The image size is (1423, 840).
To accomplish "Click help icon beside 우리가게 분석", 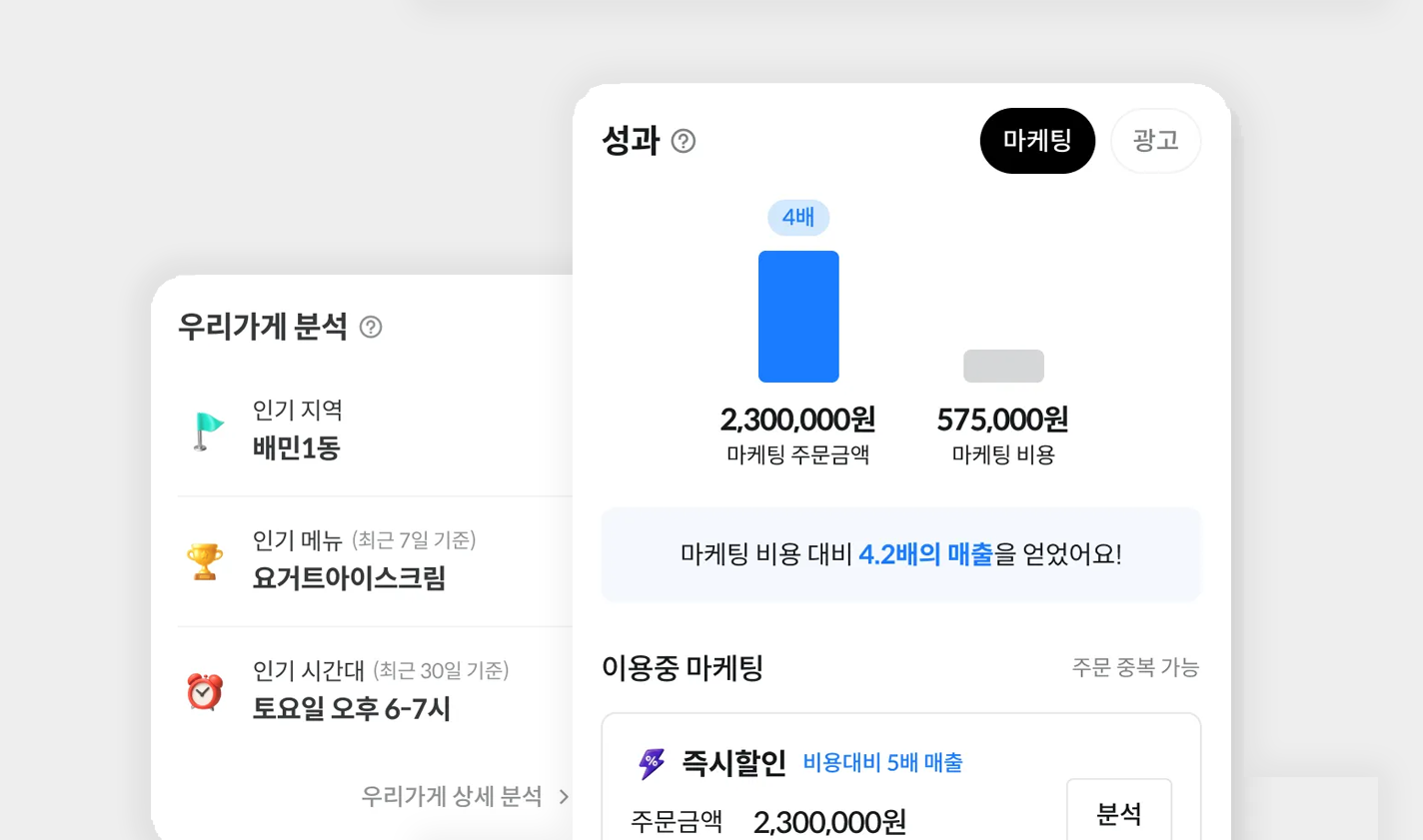I will pyautogui.click(x=371, y=327).
